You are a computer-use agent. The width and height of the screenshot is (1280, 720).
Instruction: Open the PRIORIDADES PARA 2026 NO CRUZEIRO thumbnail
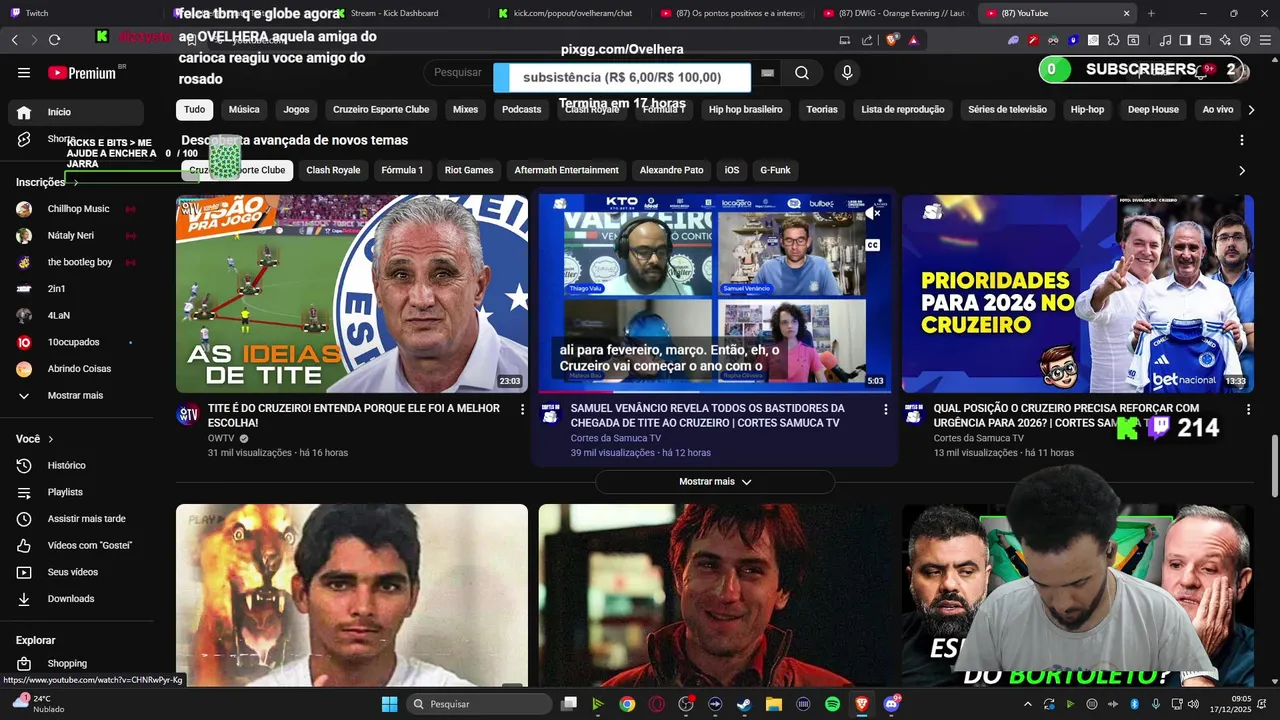tap(1078, 294)
